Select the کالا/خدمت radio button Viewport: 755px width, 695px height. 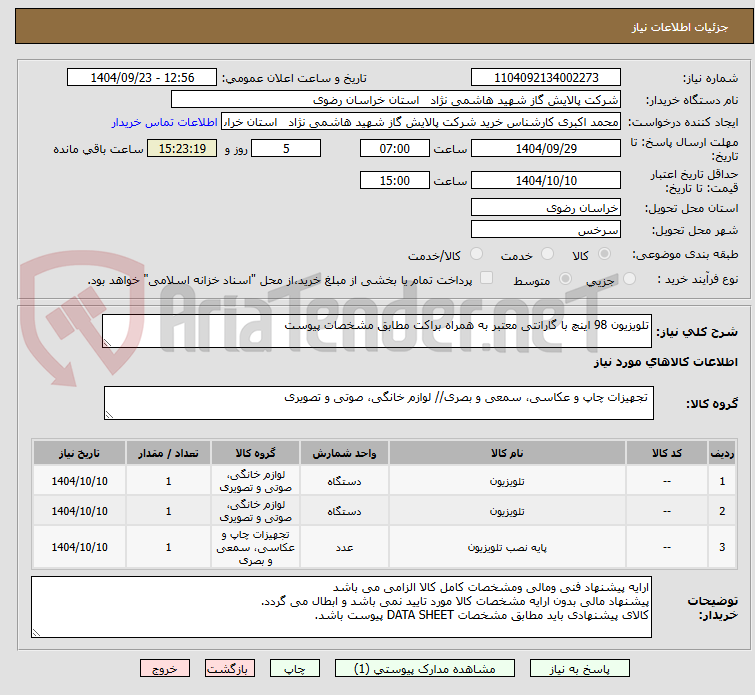[x=476, y=254]
